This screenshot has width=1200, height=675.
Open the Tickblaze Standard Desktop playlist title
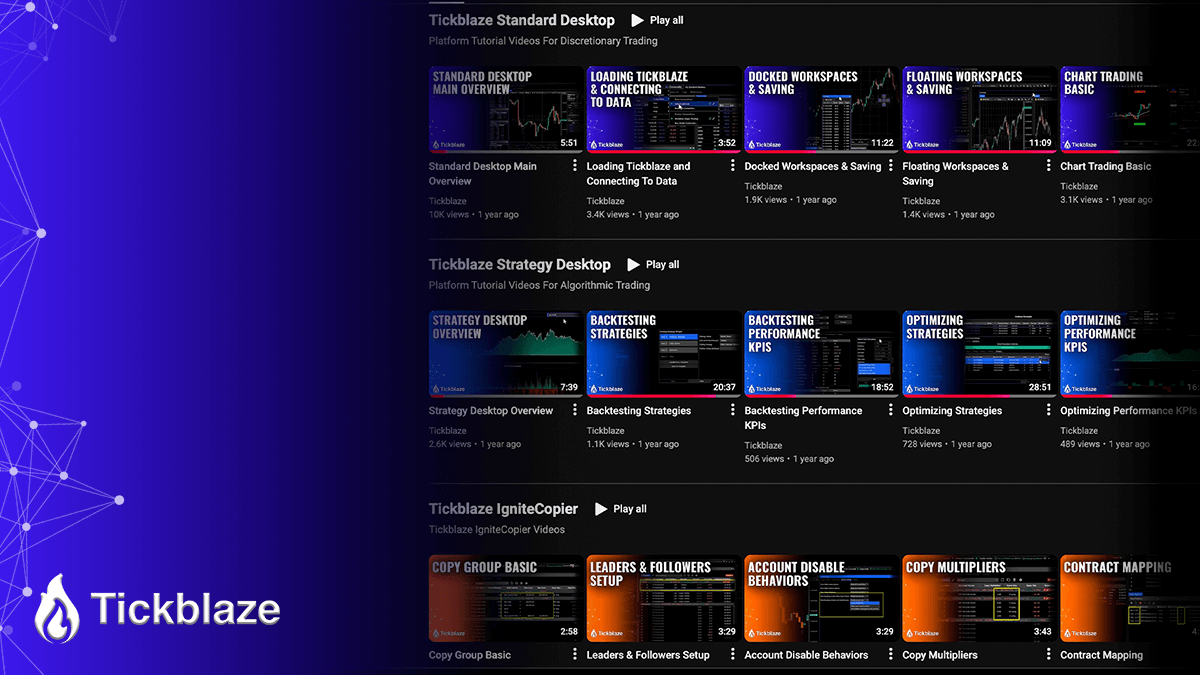coord(521,20)
